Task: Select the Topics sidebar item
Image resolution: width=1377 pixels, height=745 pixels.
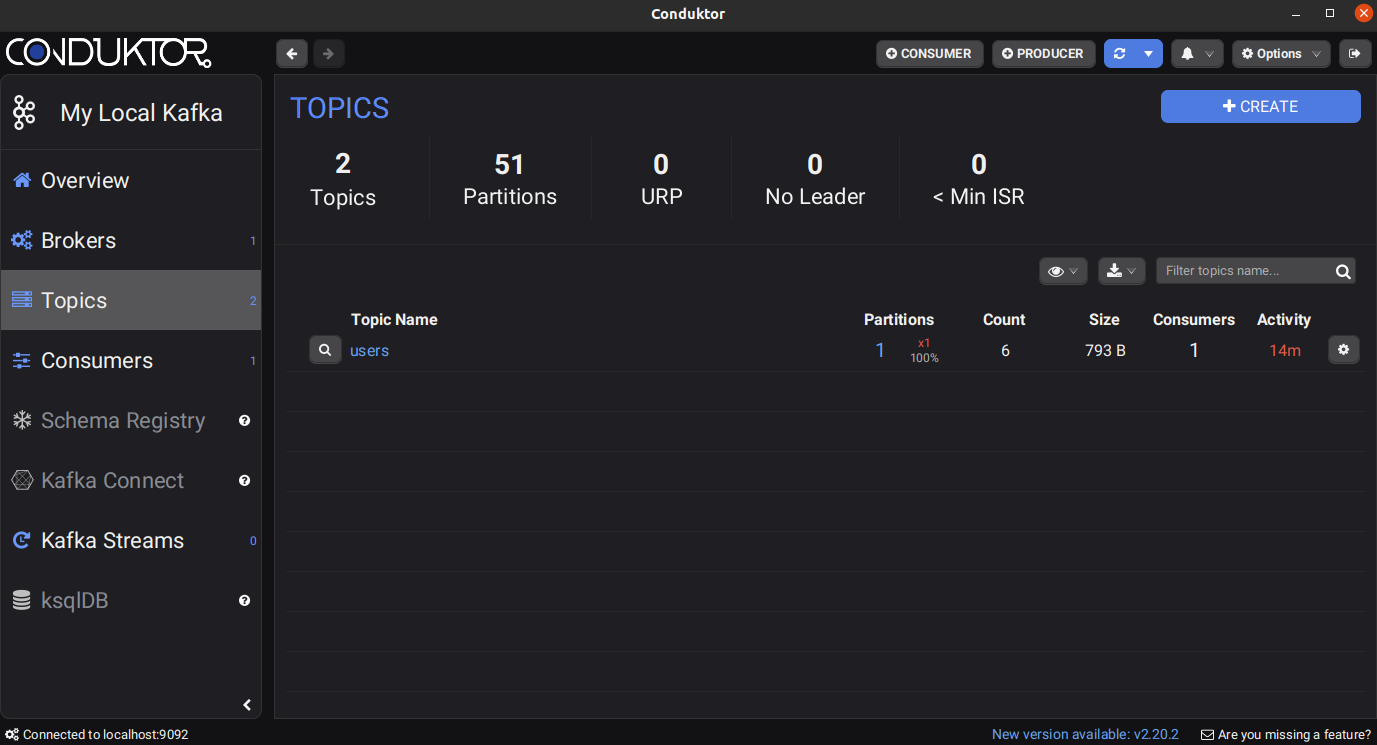Action: coord(131,300)
